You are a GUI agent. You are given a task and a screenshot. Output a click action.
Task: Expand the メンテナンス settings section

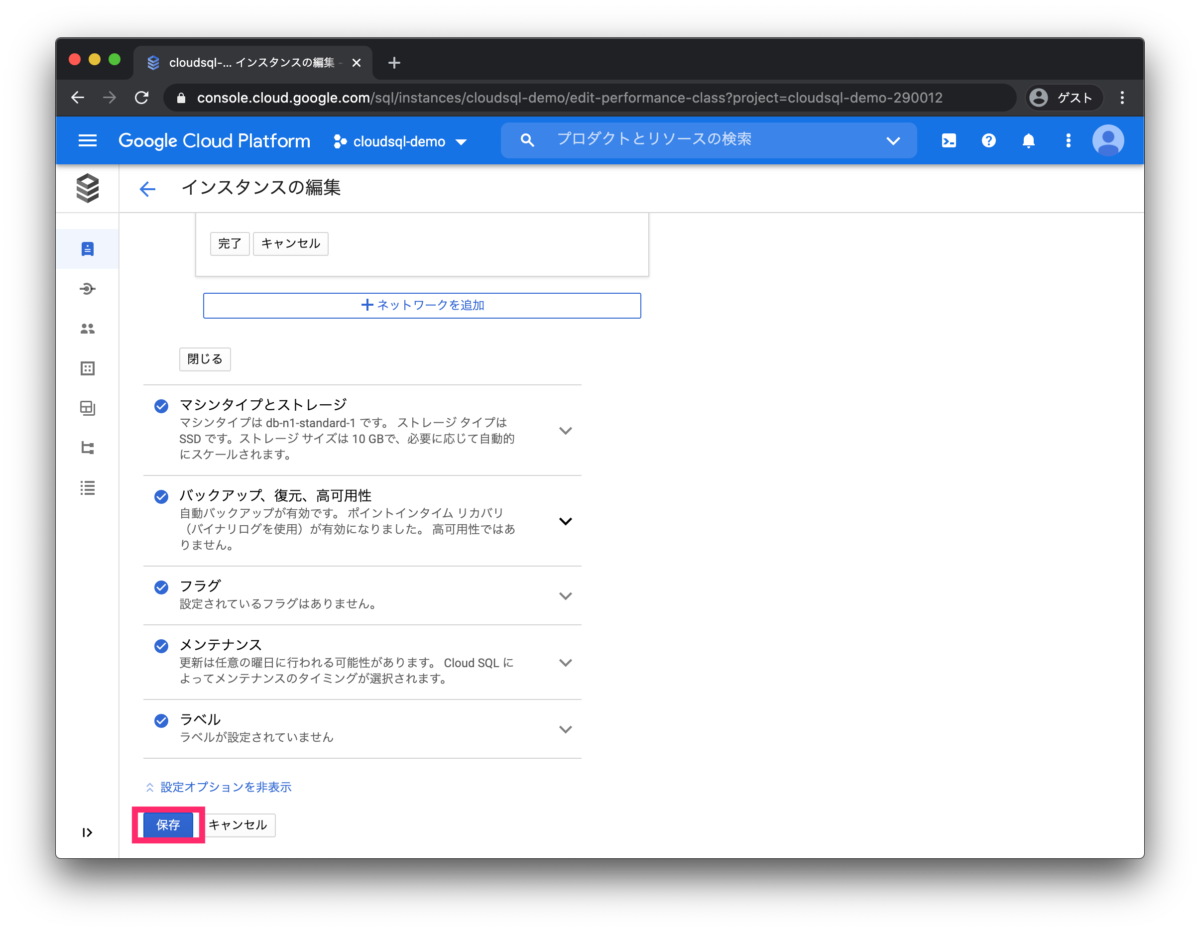565,662
